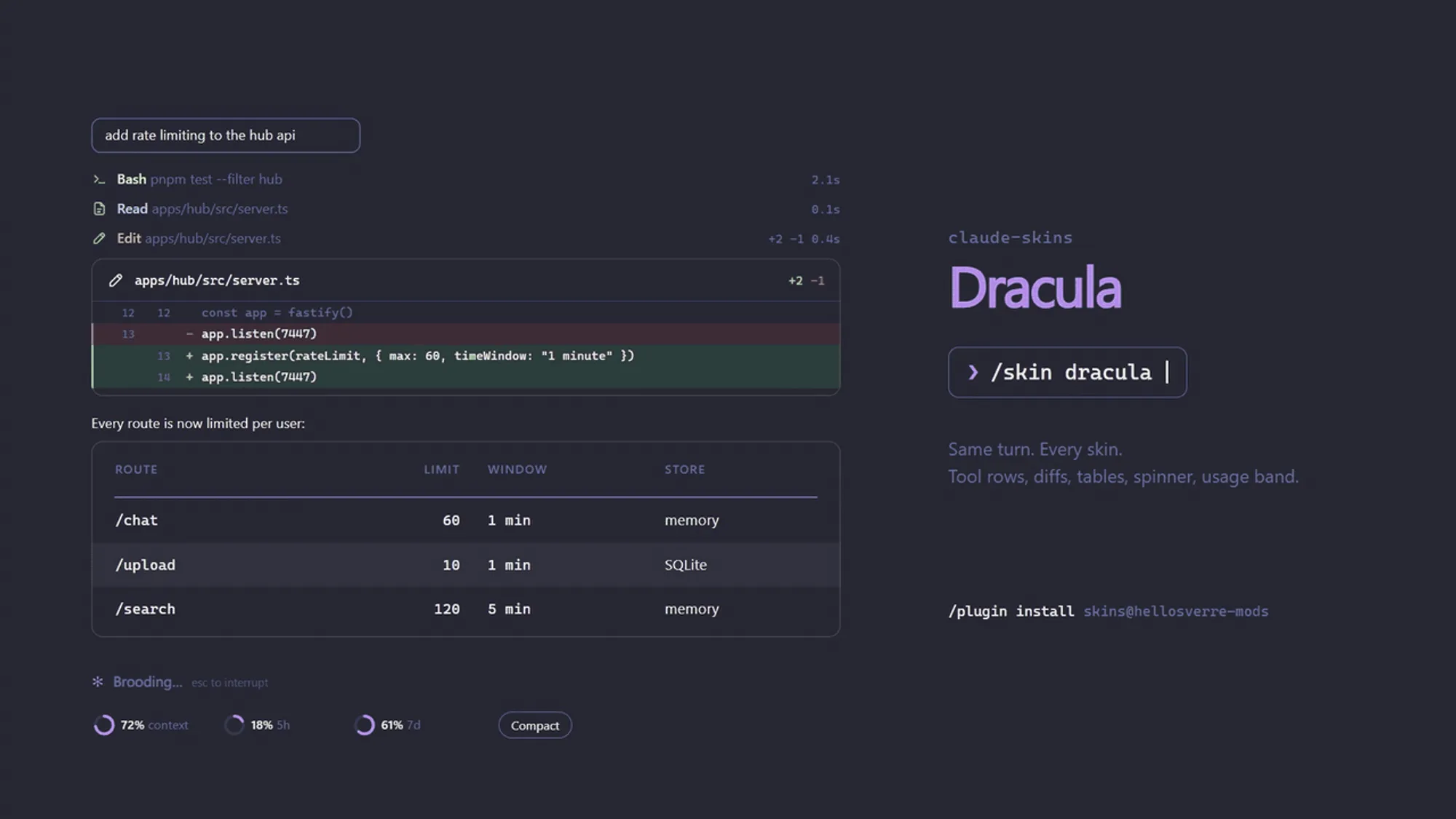Select the '/search' route cell
Viewport: 1456px width, 819px height.
point(145,609)
